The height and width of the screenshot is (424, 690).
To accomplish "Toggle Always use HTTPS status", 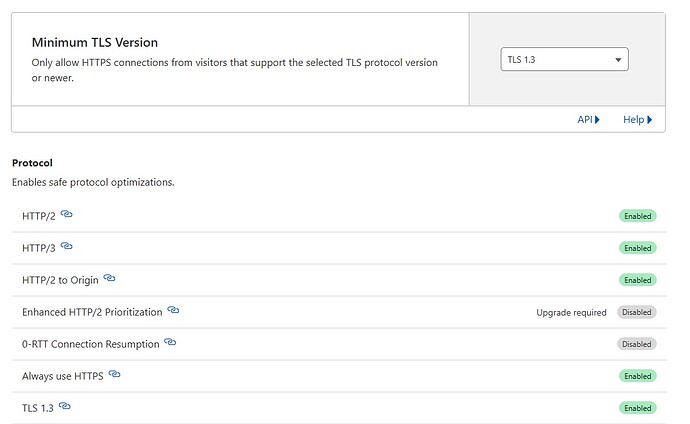I will (x=637, y=376).
